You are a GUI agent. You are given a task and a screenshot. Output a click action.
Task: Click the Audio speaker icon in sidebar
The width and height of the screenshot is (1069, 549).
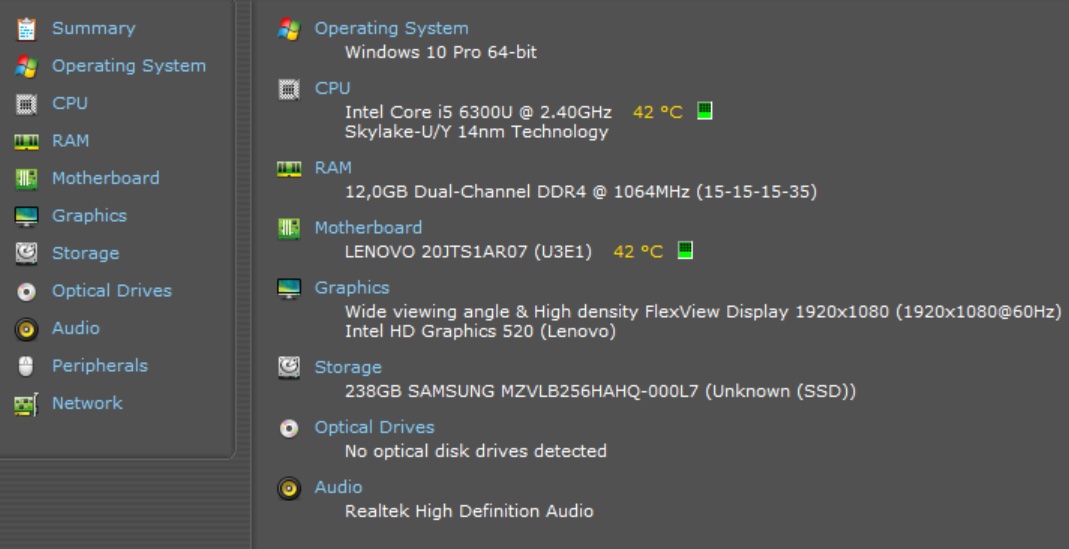tap(27, 329)
